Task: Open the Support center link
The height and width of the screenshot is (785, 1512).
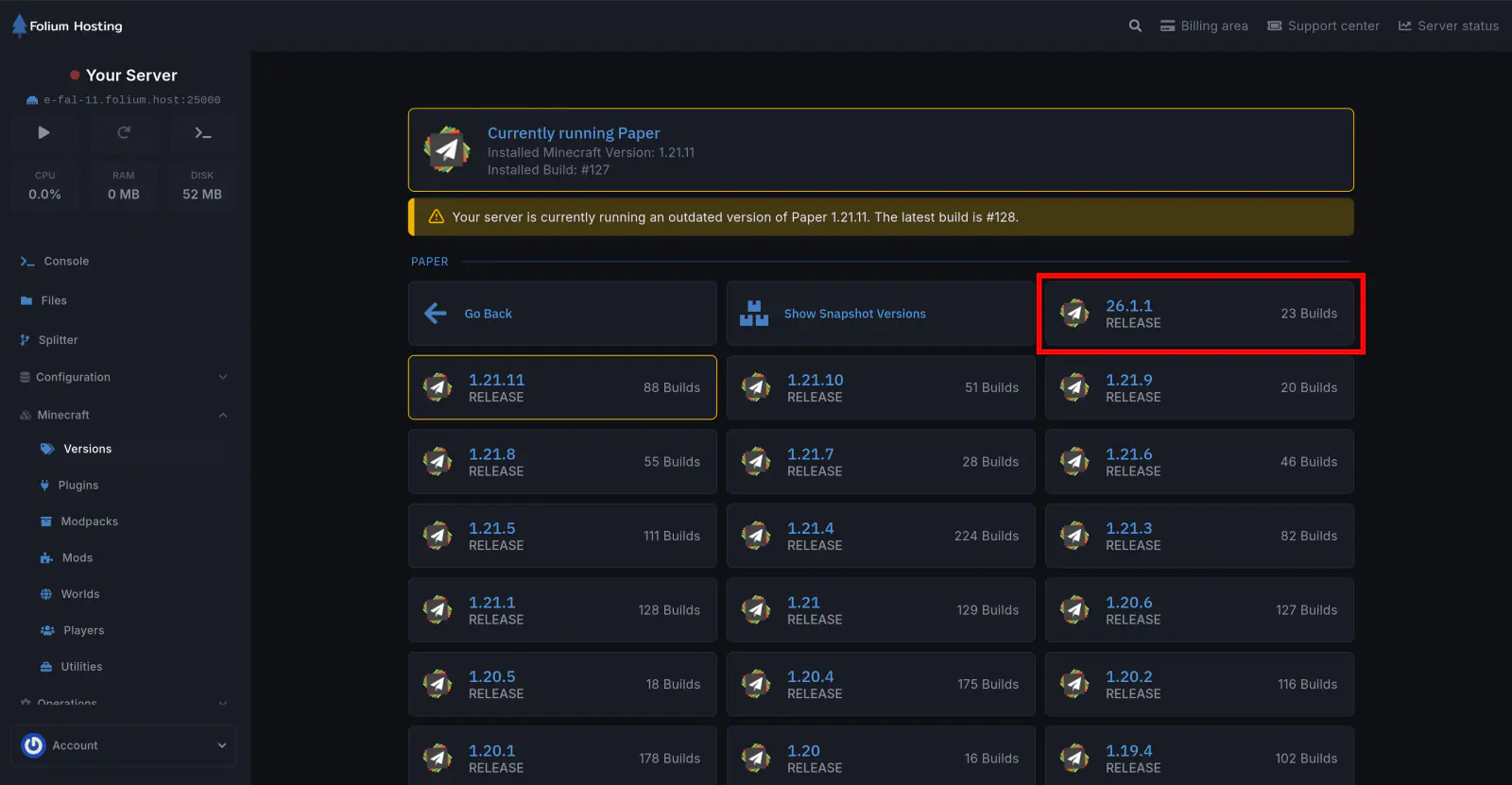Action: (1323, 26)
